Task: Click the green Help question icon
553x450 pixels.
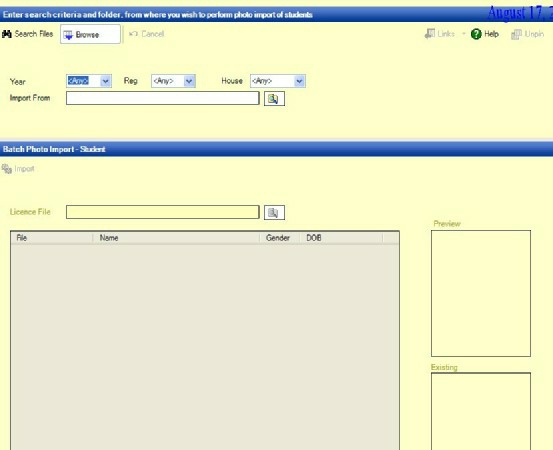Action: click(x=476, y=34)
